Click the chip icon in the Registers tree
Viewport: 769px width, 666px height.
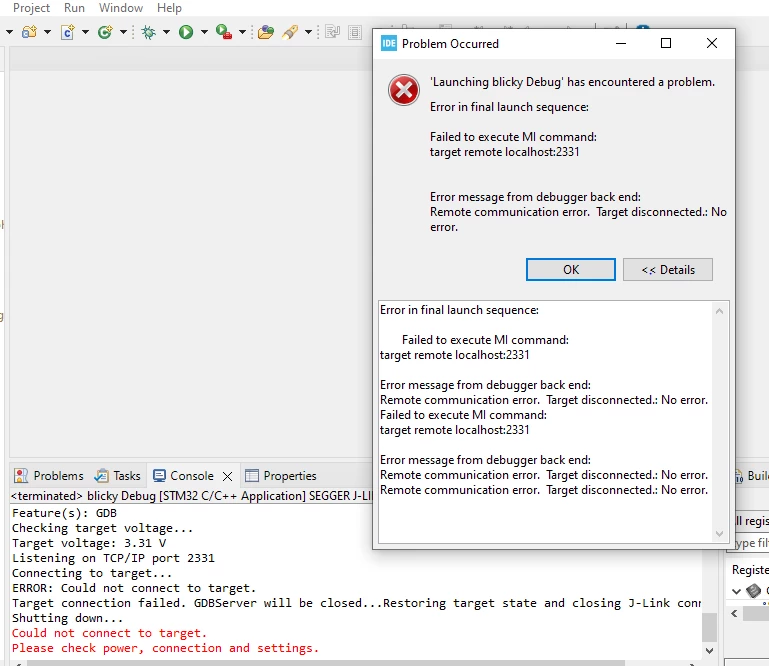pos(753,590)
